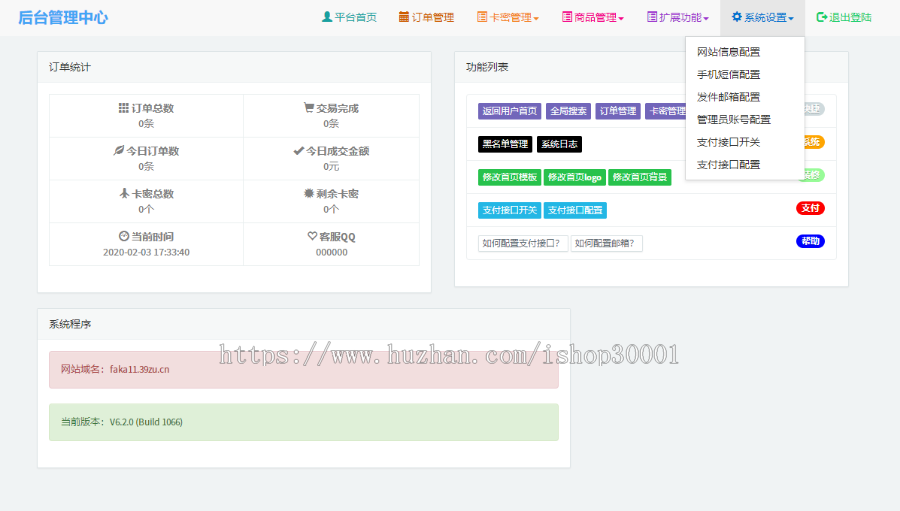Click the gear icon beside 系统设置
The image size is (900, 511).
pos(737,17)
